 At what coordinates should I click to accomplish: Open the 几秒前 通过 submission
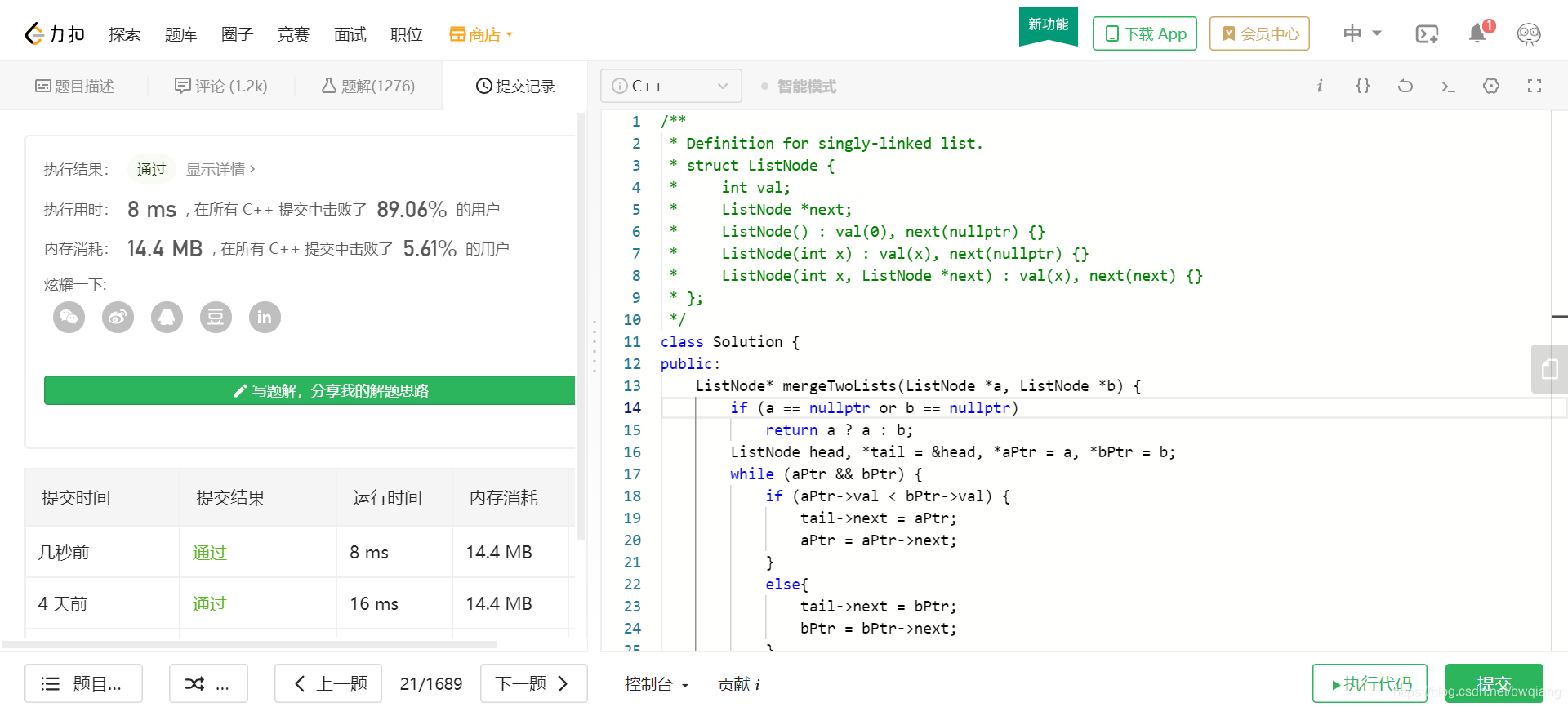point(210,553)
